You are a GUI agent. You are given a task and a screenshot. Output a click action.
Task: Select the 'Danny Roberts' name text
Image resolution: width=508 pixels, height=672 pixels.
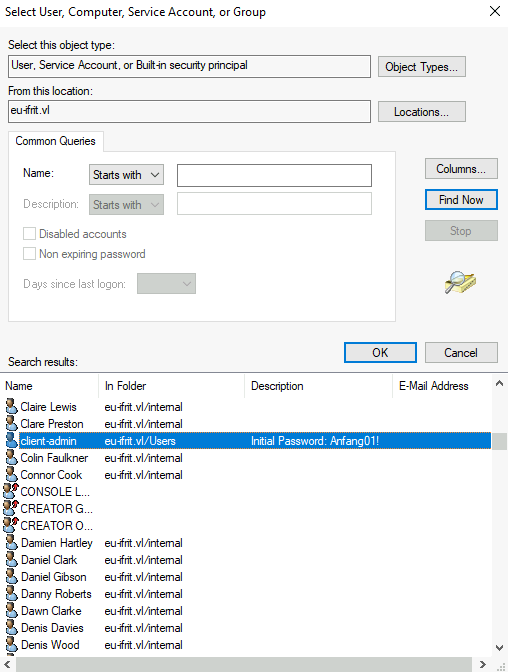56,594
